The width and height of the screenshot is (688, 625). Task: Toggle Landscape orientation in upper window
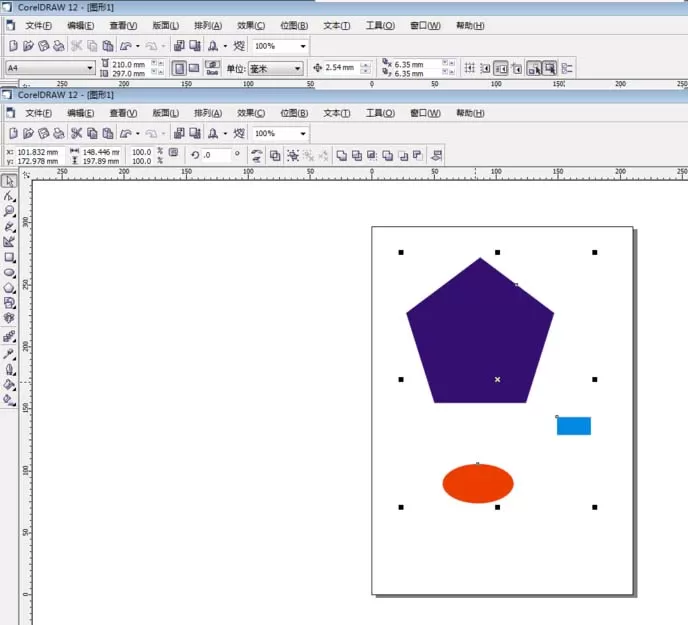[194, 68]
